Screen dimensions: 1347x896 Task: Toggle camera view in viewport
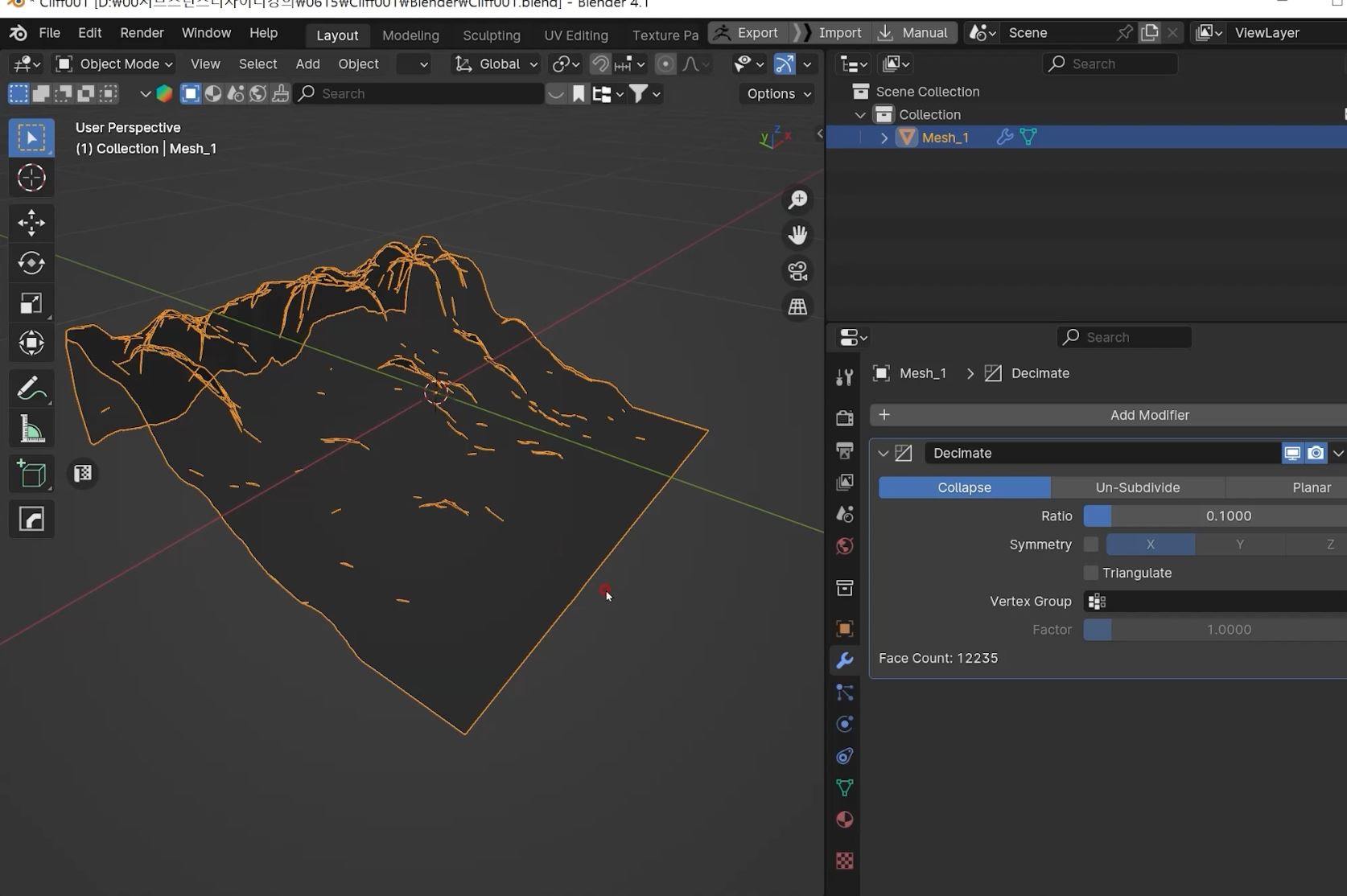pyautogui.click(x=797, y=271)
